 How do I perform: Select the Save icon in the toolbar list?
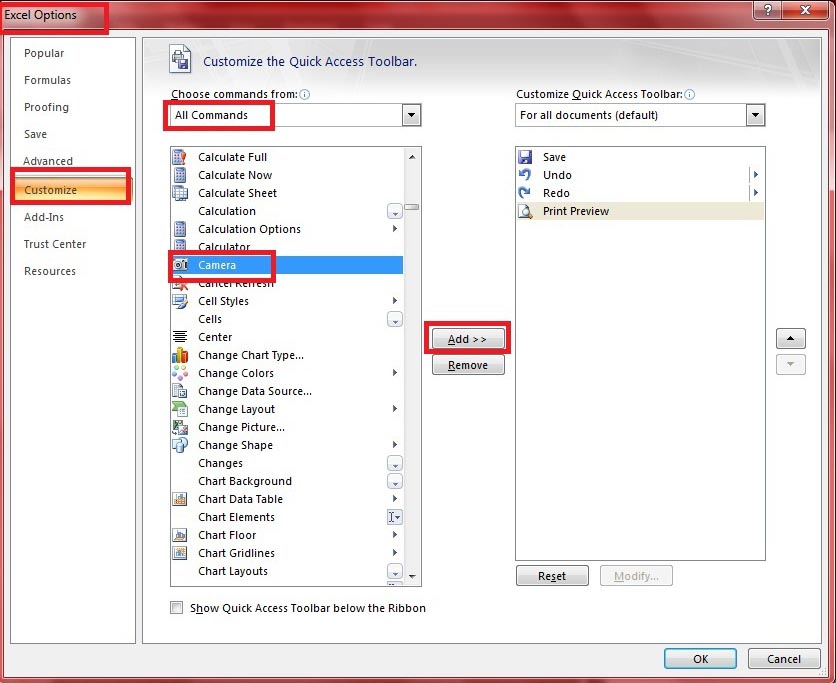point(525,157)
